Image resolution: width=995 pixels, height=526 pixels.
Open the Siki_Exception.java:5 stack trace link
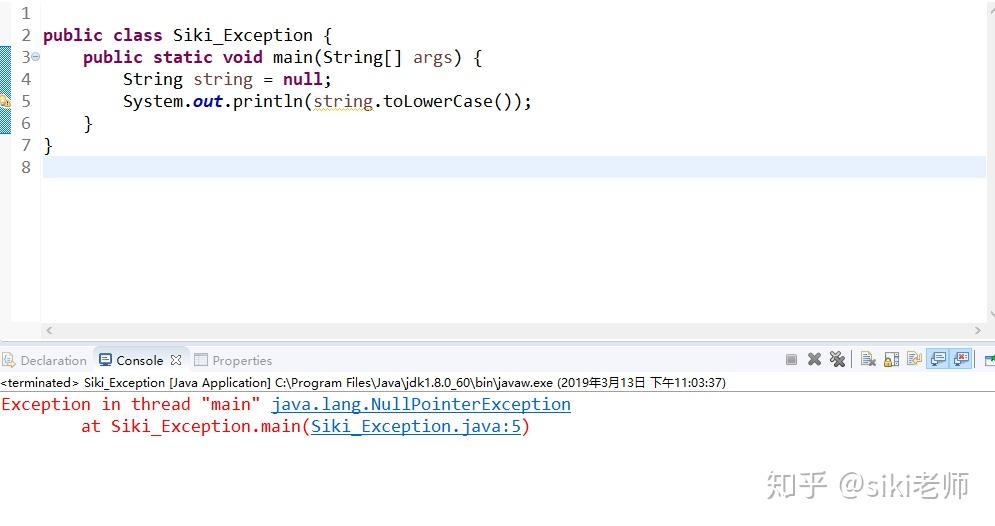pyautogui.click(x=416, y=427)
